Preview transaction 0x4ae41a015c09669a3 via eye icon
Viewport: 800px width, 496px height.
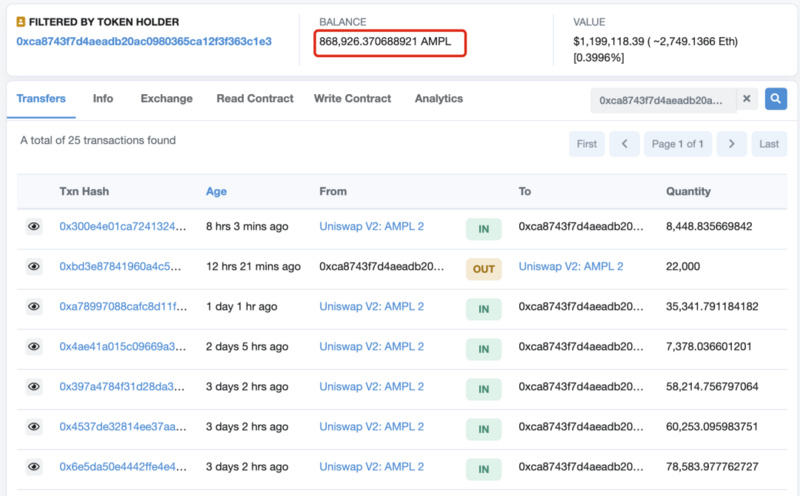[34, 346]
